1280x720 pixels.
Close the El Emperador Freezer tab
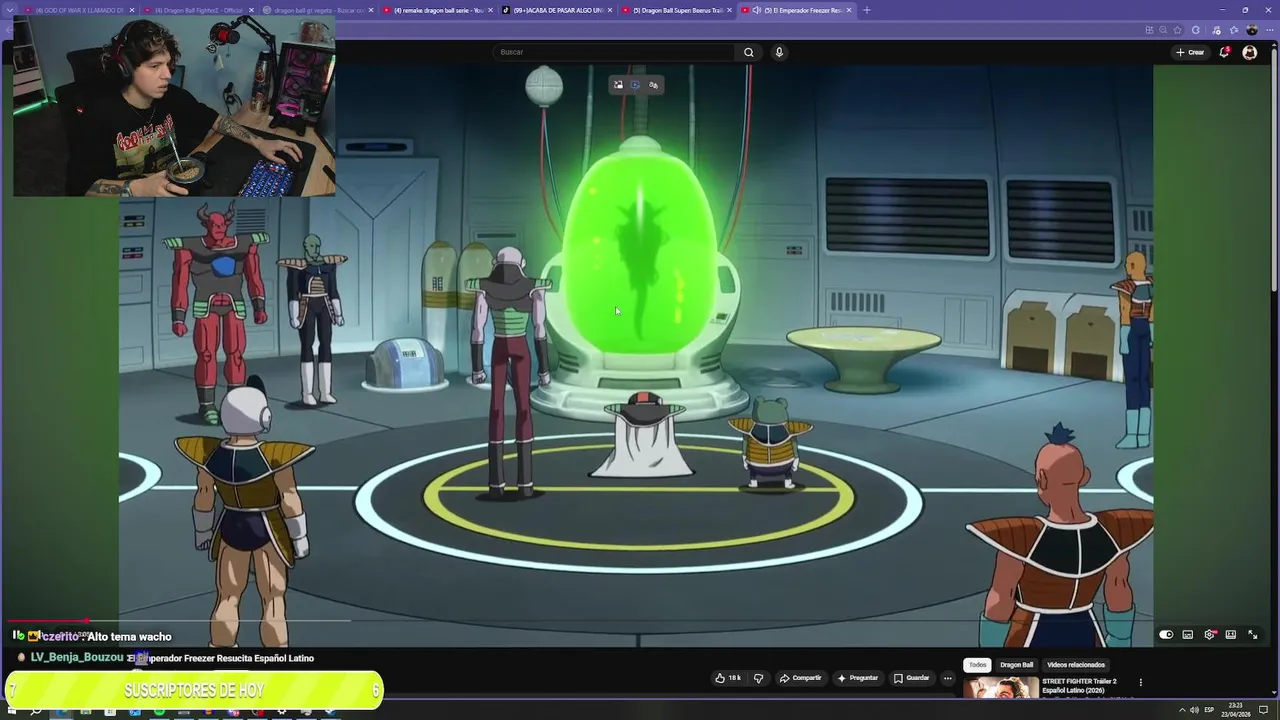tap(849, 10)
